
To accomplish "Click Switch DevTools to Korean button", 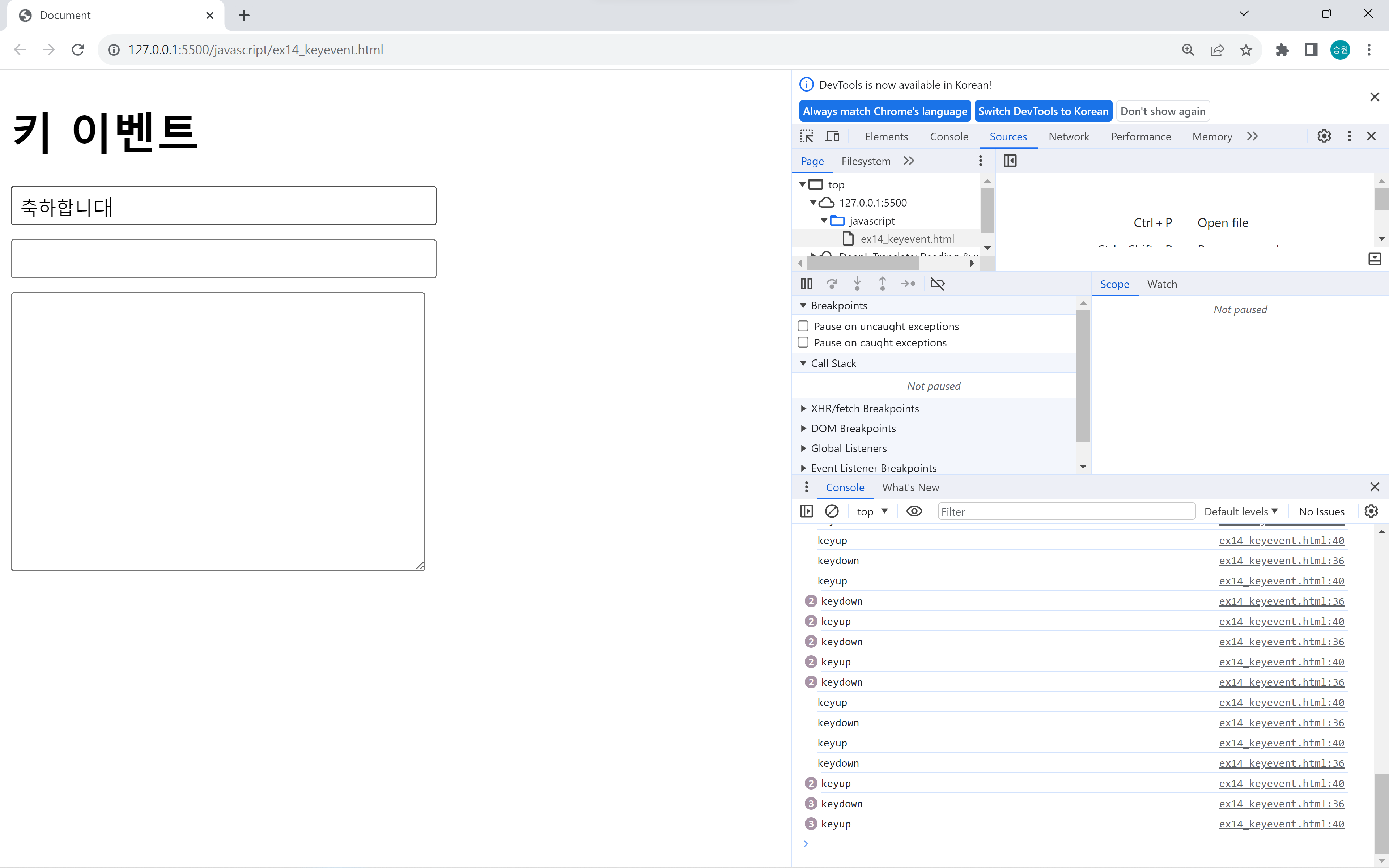I will (x=1043, y=111).
